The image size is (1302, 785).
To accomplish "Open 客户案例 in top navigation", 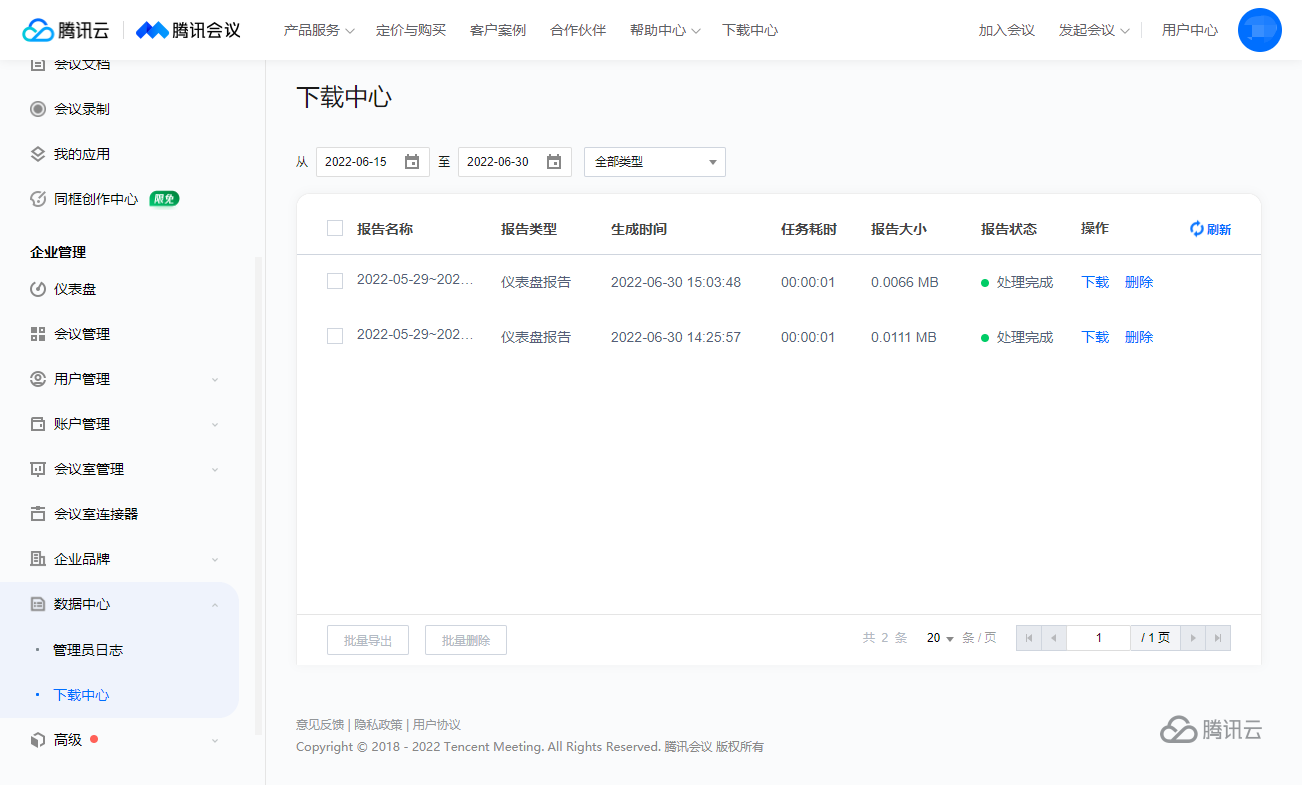I will pos(498,30).
